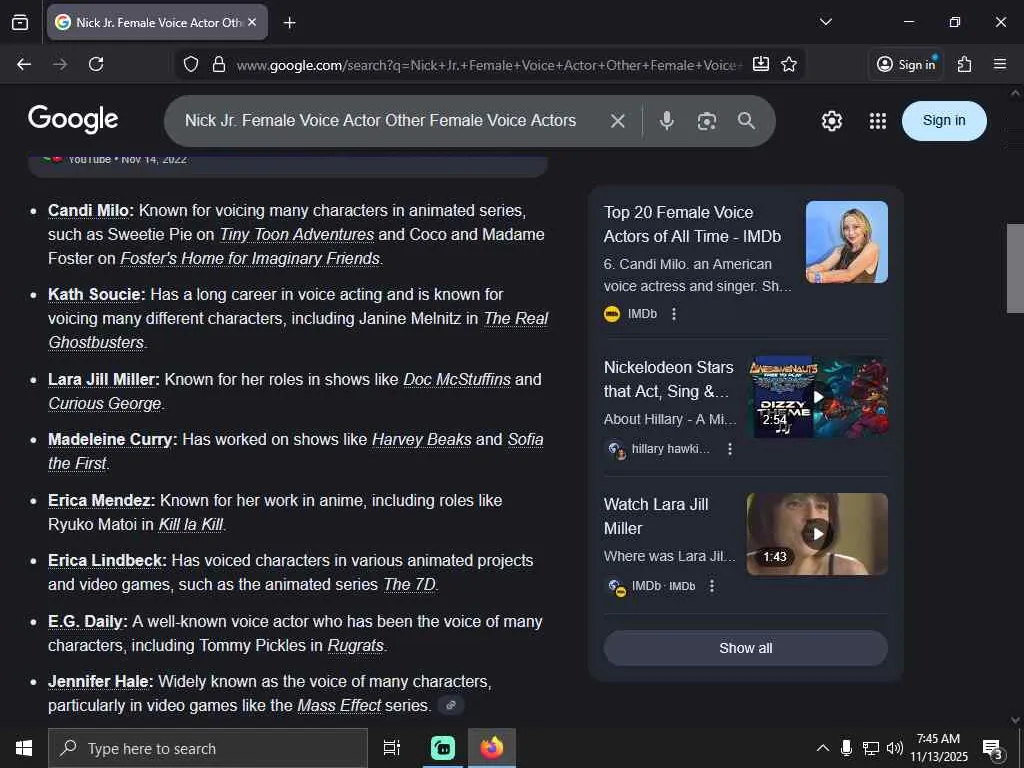Start voice search with microphone
The width and height of the screenshot is (1024, 768).
tap(666, 121)
